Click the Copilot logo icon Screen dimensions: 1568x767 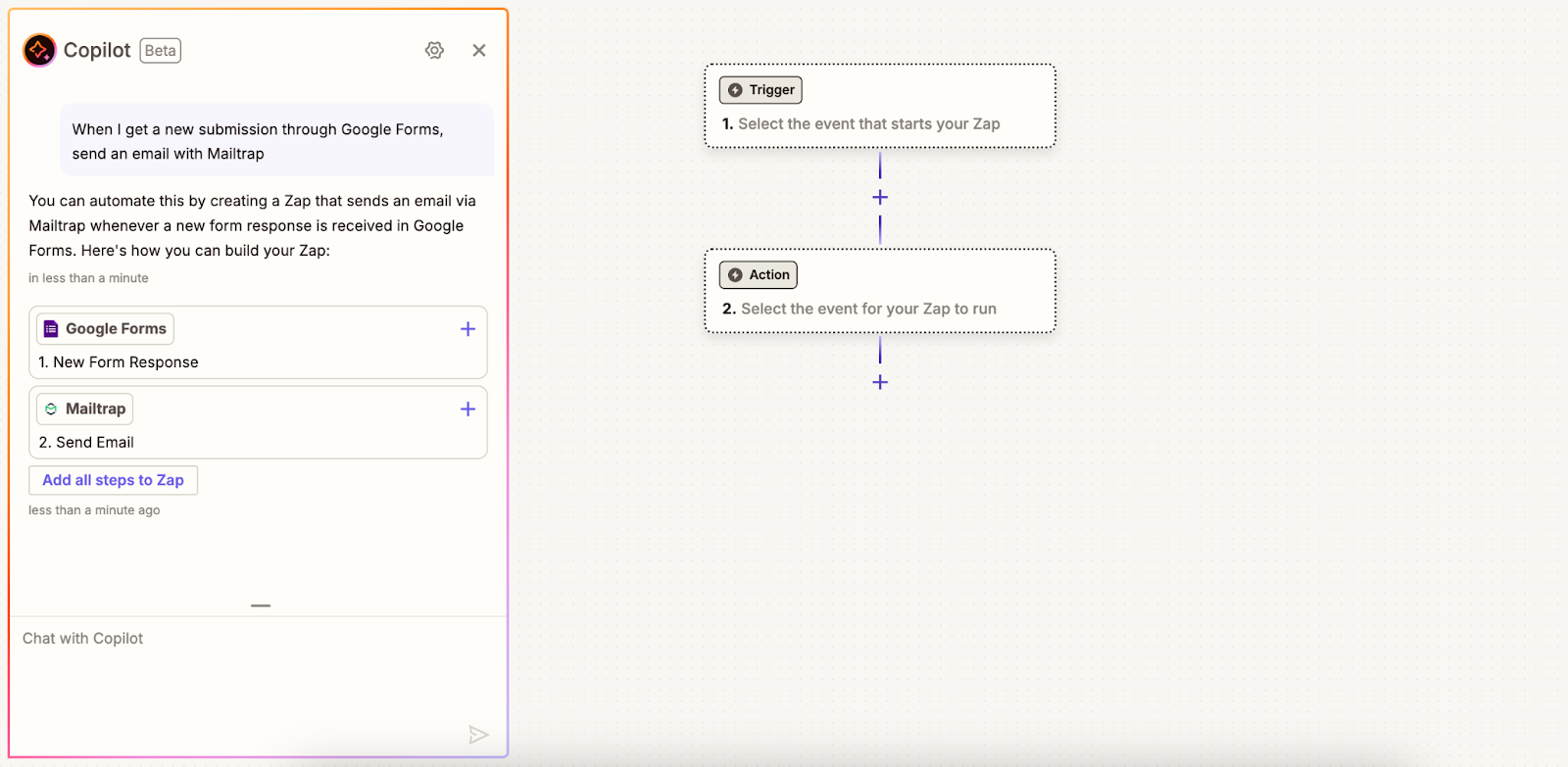39,50
